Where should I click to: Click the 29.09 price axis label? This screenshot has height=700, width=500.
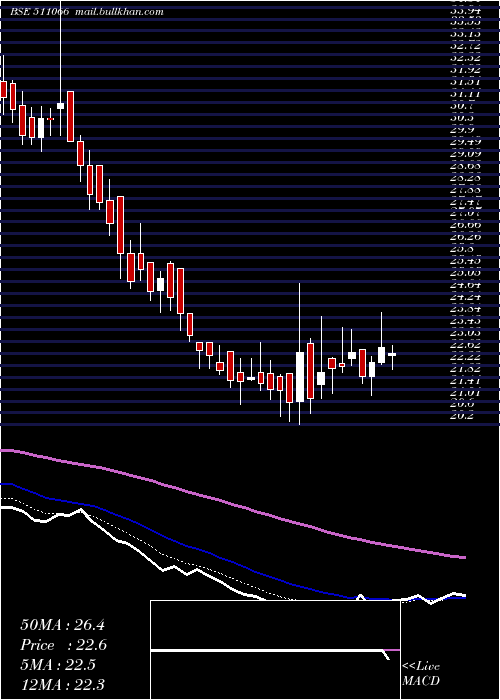466,154
